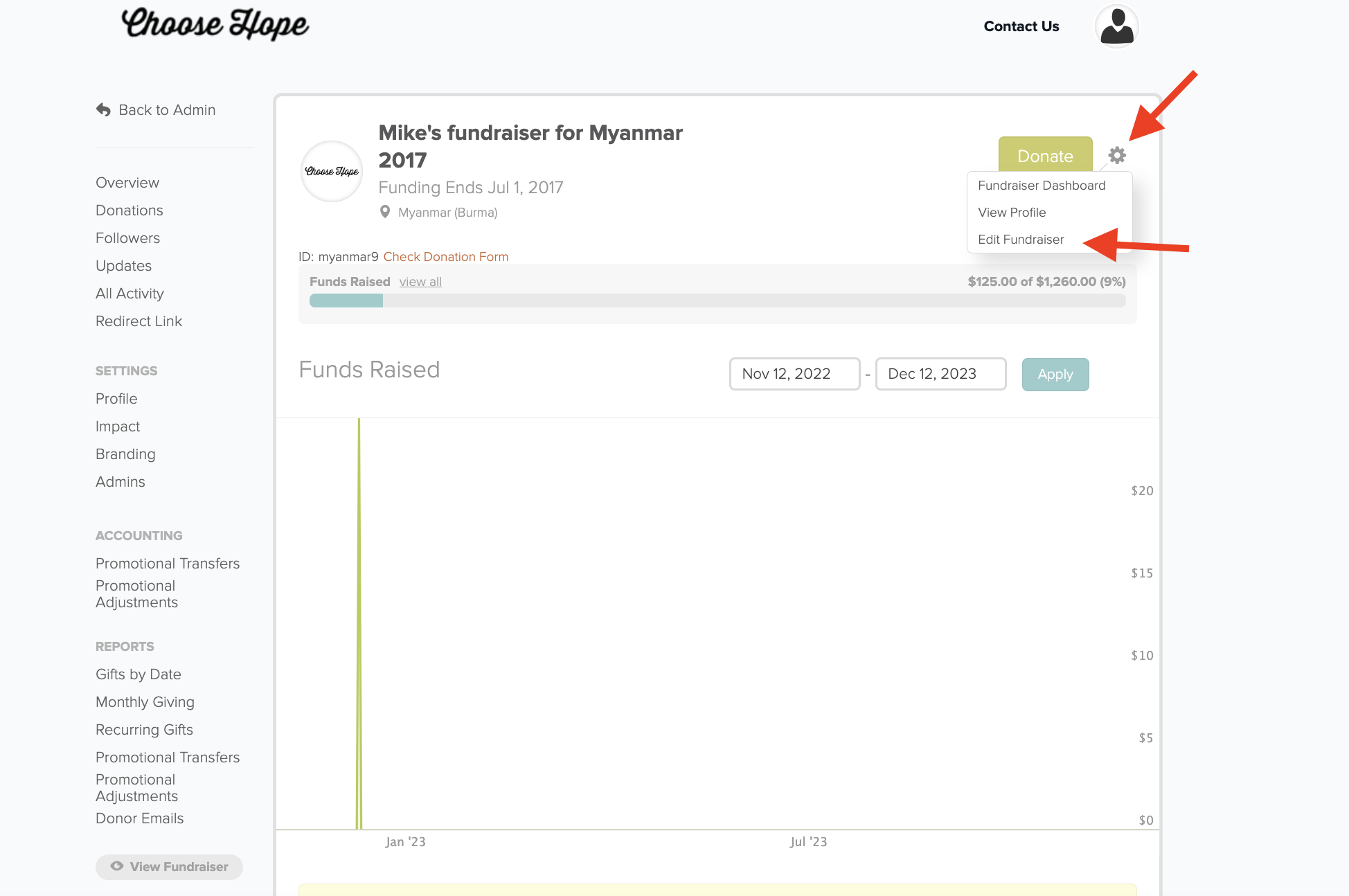Click the end date field Dec 12, 2023

click(x=940, y=374)
